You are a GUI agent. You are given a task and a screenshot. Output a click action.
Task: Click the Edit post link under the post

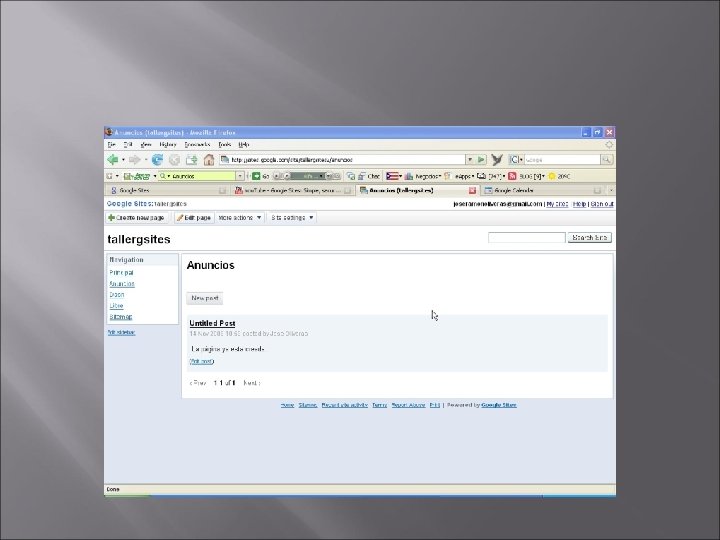tap(202, 361)
